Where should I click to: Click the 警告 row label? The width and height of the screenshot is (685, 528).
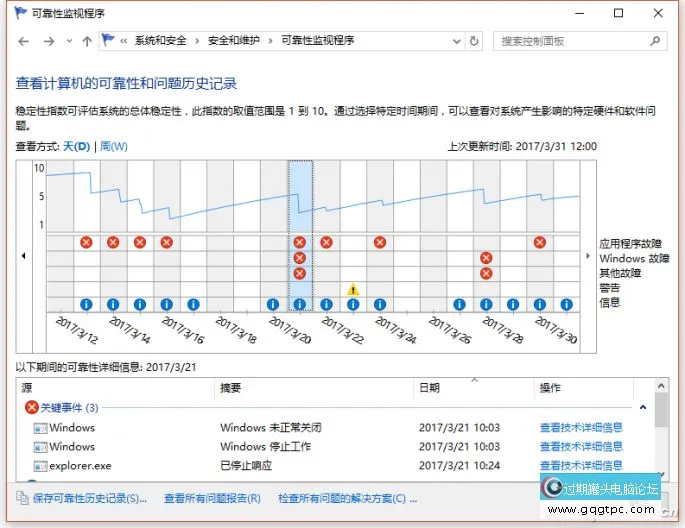[x=609, y=288]
